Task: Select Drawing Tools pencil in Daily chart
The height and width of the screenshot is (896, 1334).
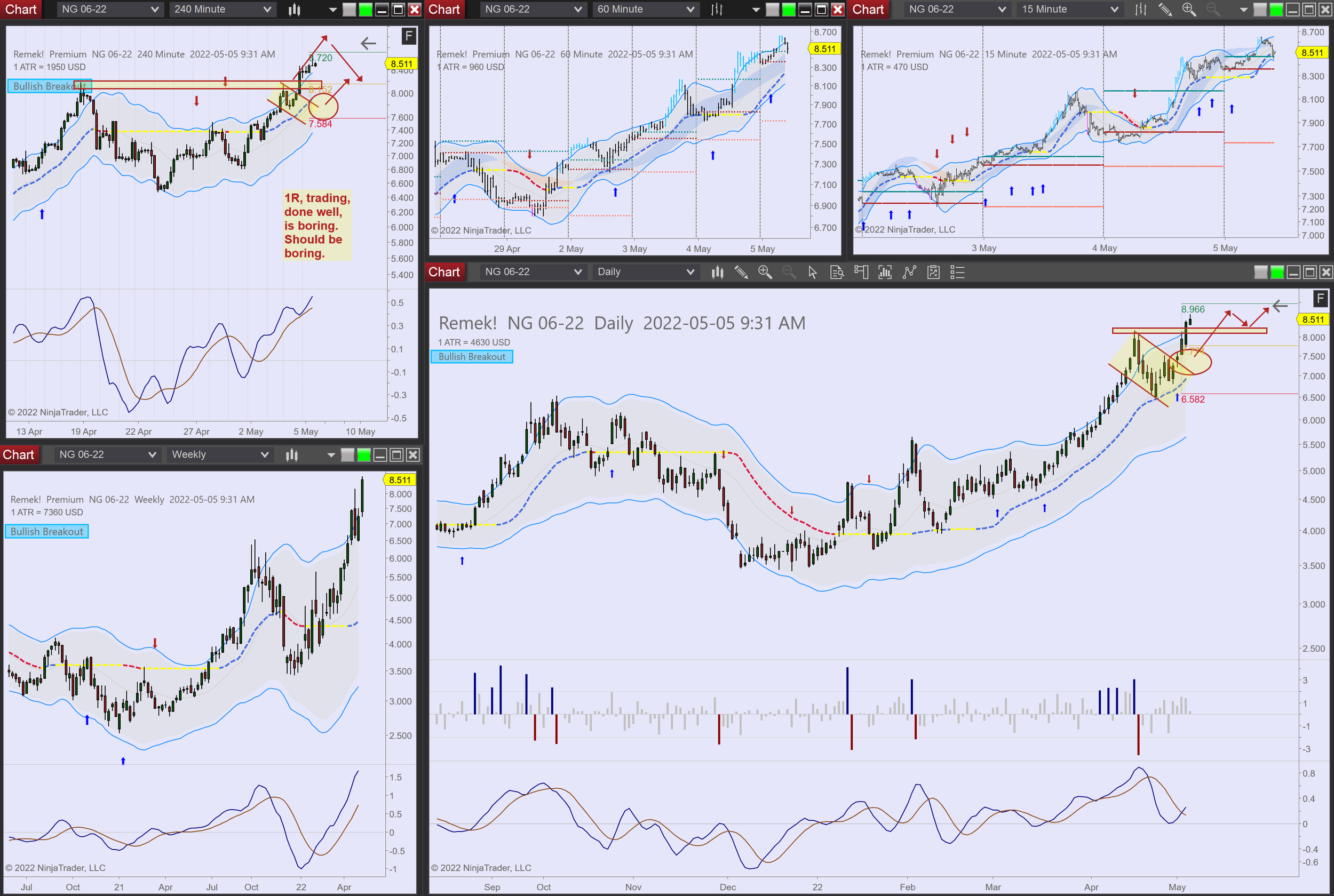Action: tap(741, 272)
